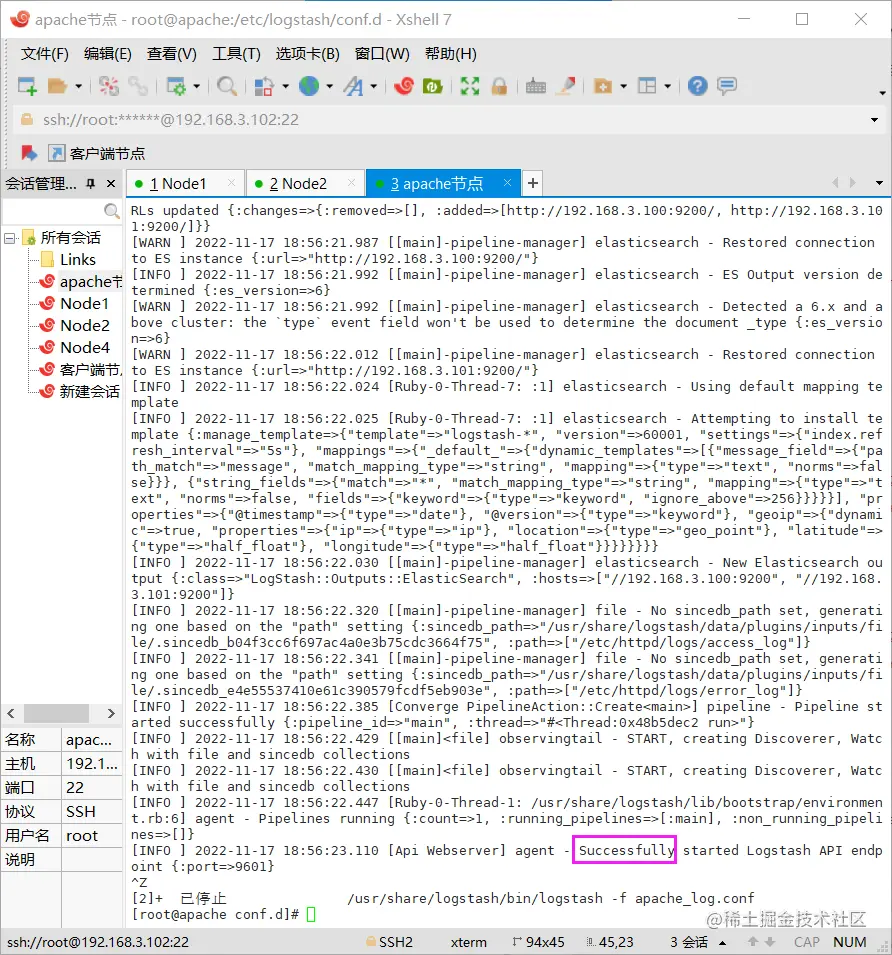This screenshot has width=892, height=955.
Task: Expand the new folder icon dropdown arrow
Action: pos(623,86)
